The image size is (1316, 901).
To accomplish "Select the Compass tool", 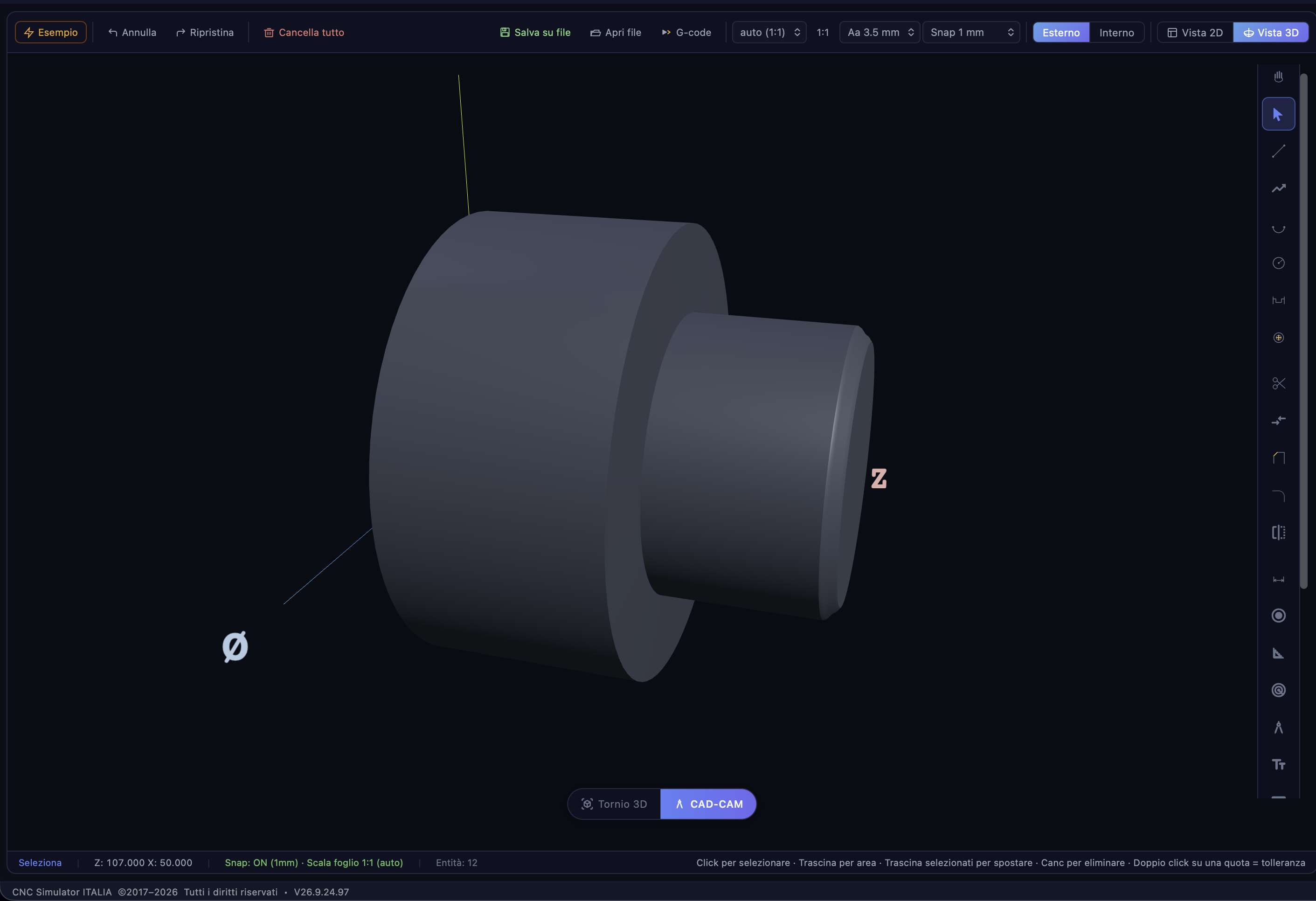I will click(1278, 728).
